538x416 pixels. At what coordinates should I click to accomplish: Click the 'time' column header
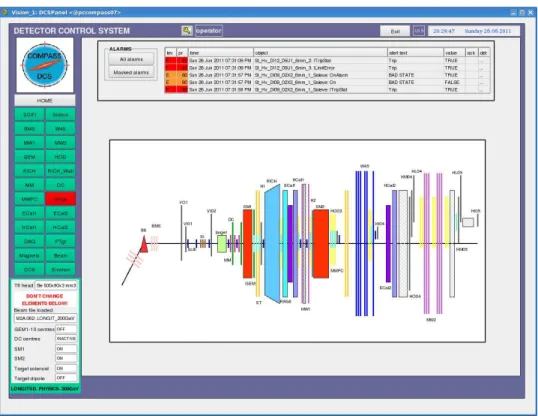point(221,53)
